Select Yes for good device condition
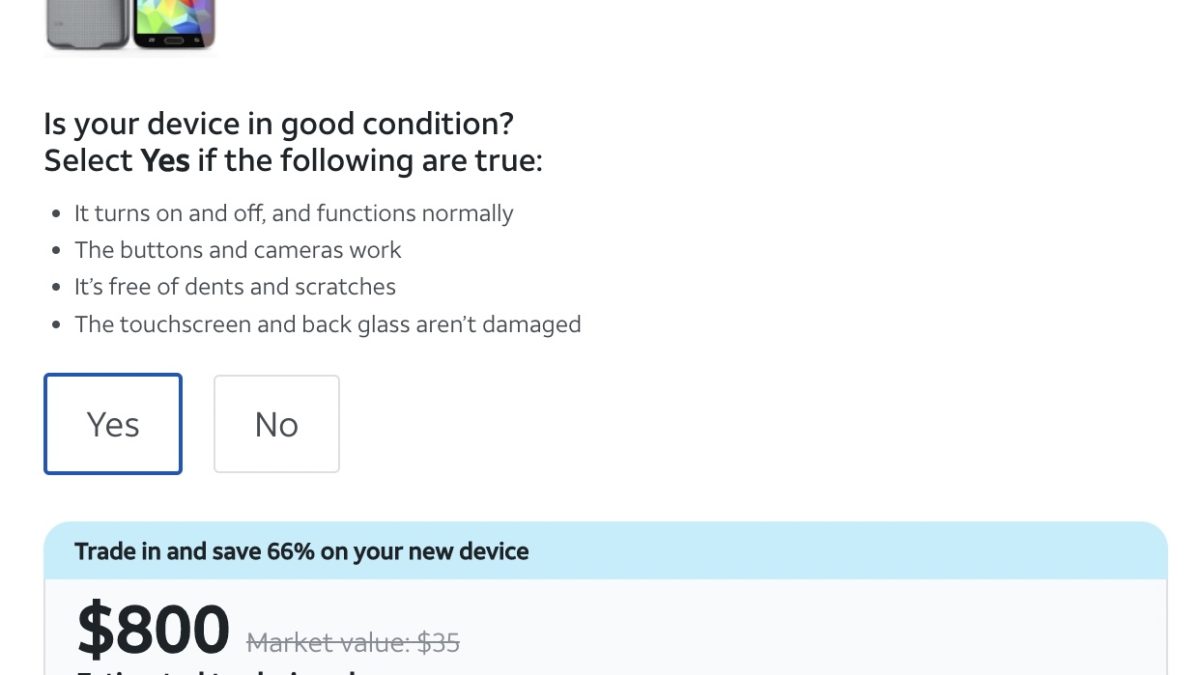The height and width of the screenshot is (675, 1200). tap(113, 424)
